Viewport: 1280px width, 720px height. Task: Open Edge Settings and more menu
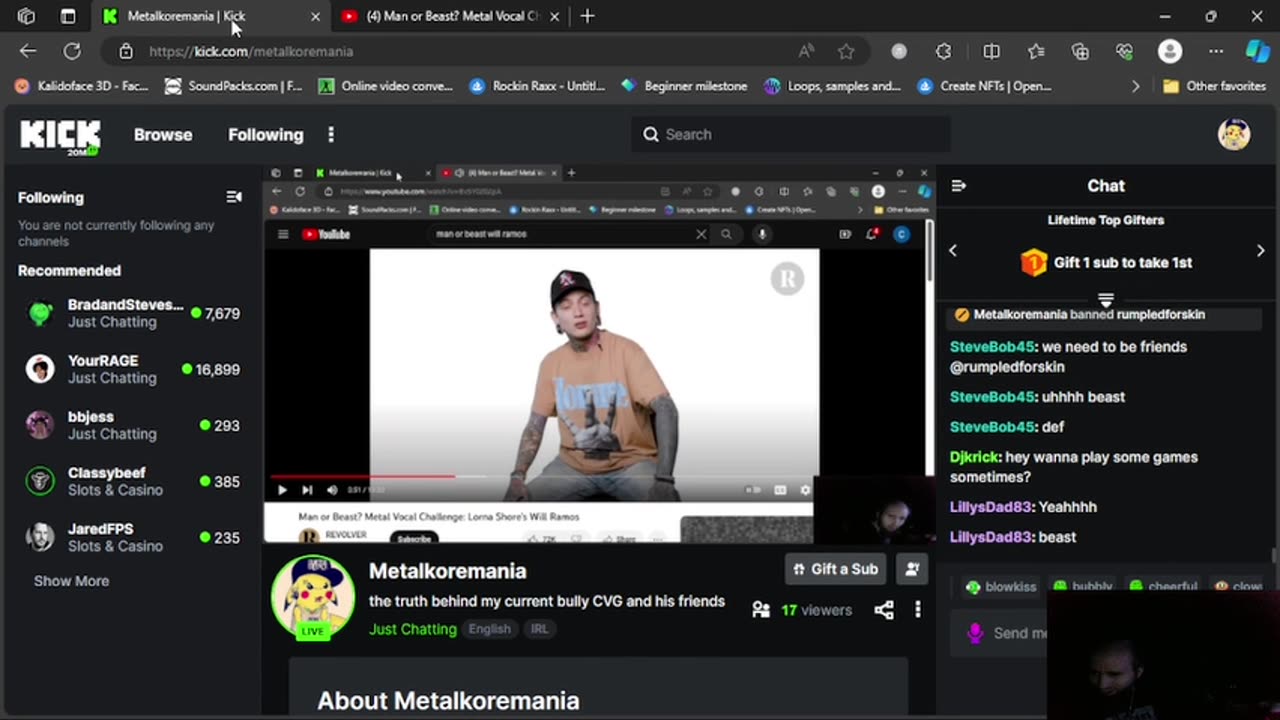1215,51
